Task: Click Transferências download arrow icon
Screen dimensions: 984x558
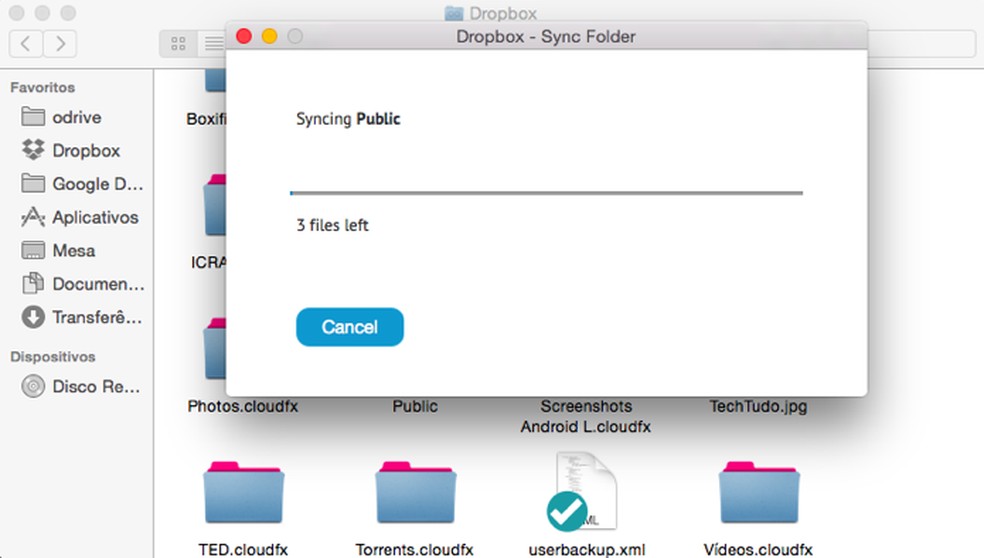Action: click(33, 317)
